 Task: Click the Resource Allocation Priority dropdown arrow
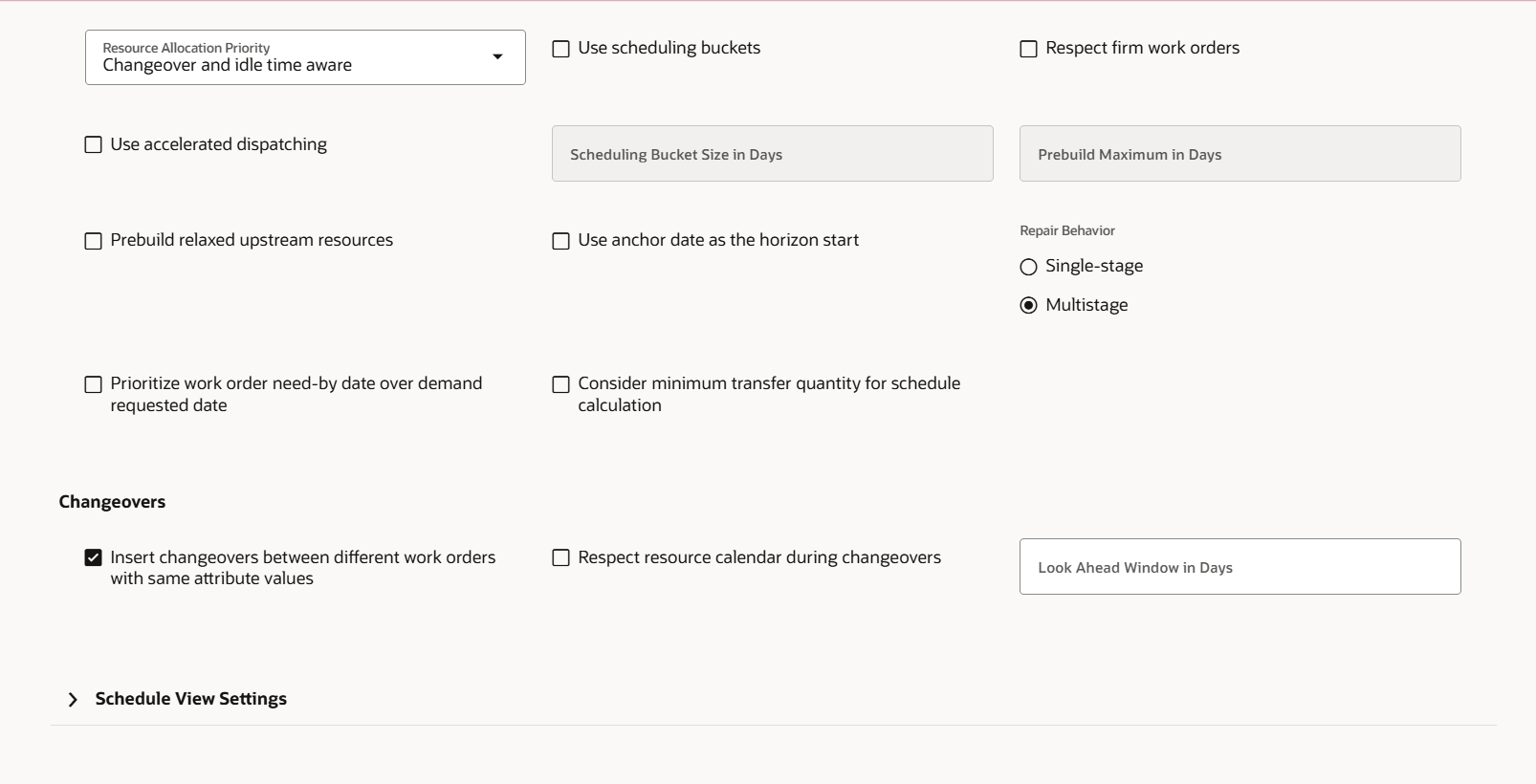[497, 57]
